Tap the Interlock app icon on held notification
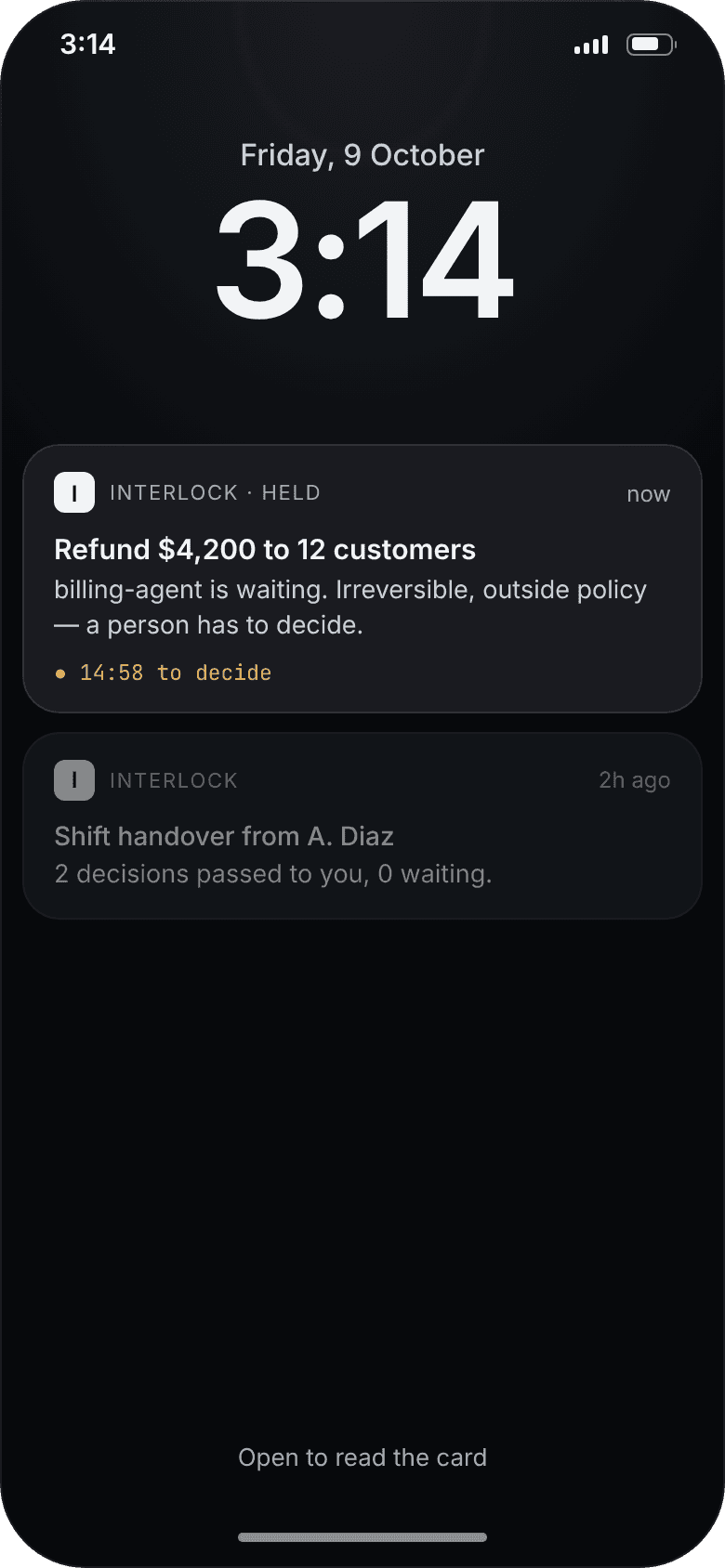The height and width of the screenshot is (1568, 725). click(x=74, y=492)
